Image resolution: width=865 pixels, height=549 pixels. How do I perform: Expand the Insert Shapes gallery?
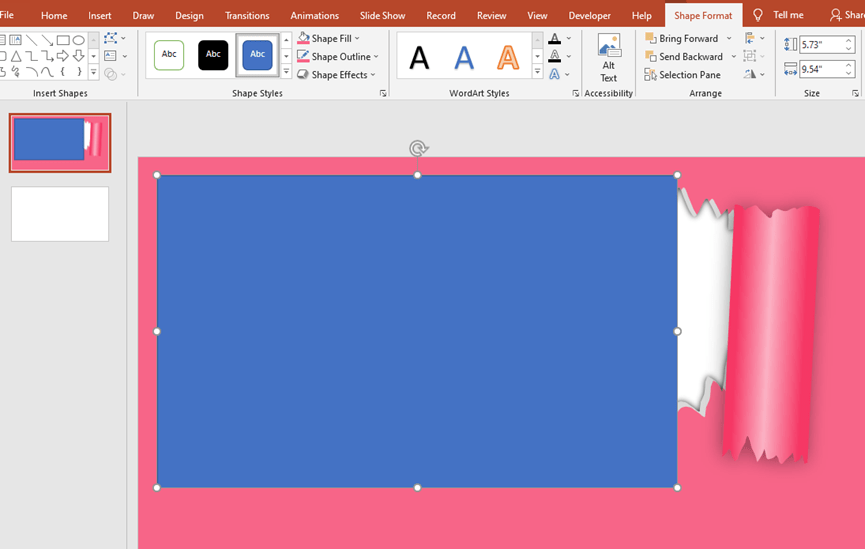93,72
